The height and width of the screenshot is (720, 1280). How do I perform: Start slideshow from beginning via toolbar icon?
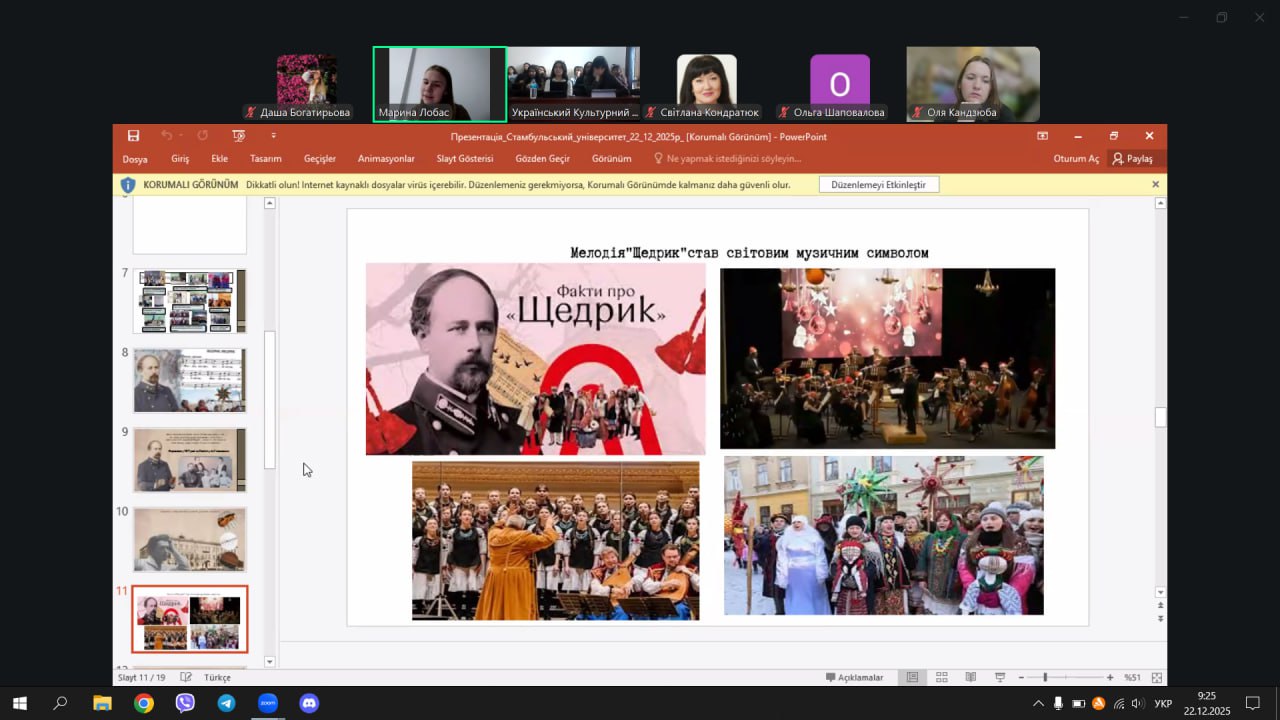click(238, 136)
